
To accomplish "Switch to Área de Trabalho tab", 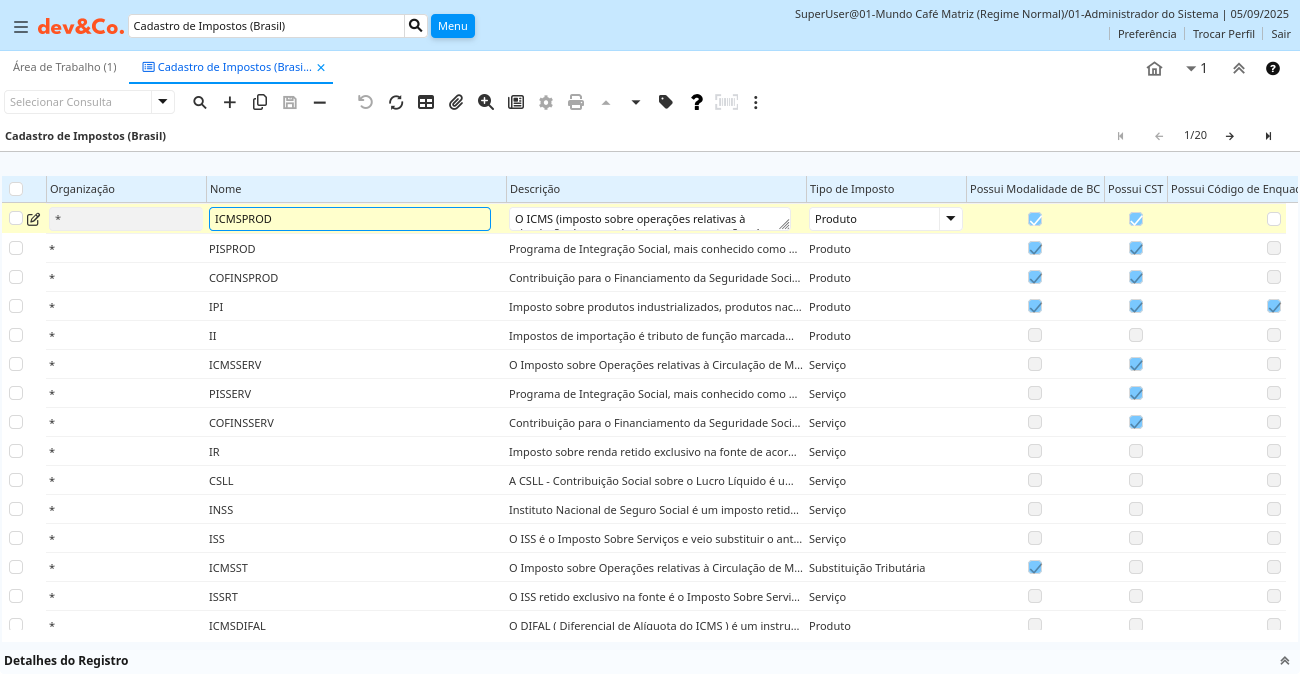I will pyautogui.click(x=64, y=67).
